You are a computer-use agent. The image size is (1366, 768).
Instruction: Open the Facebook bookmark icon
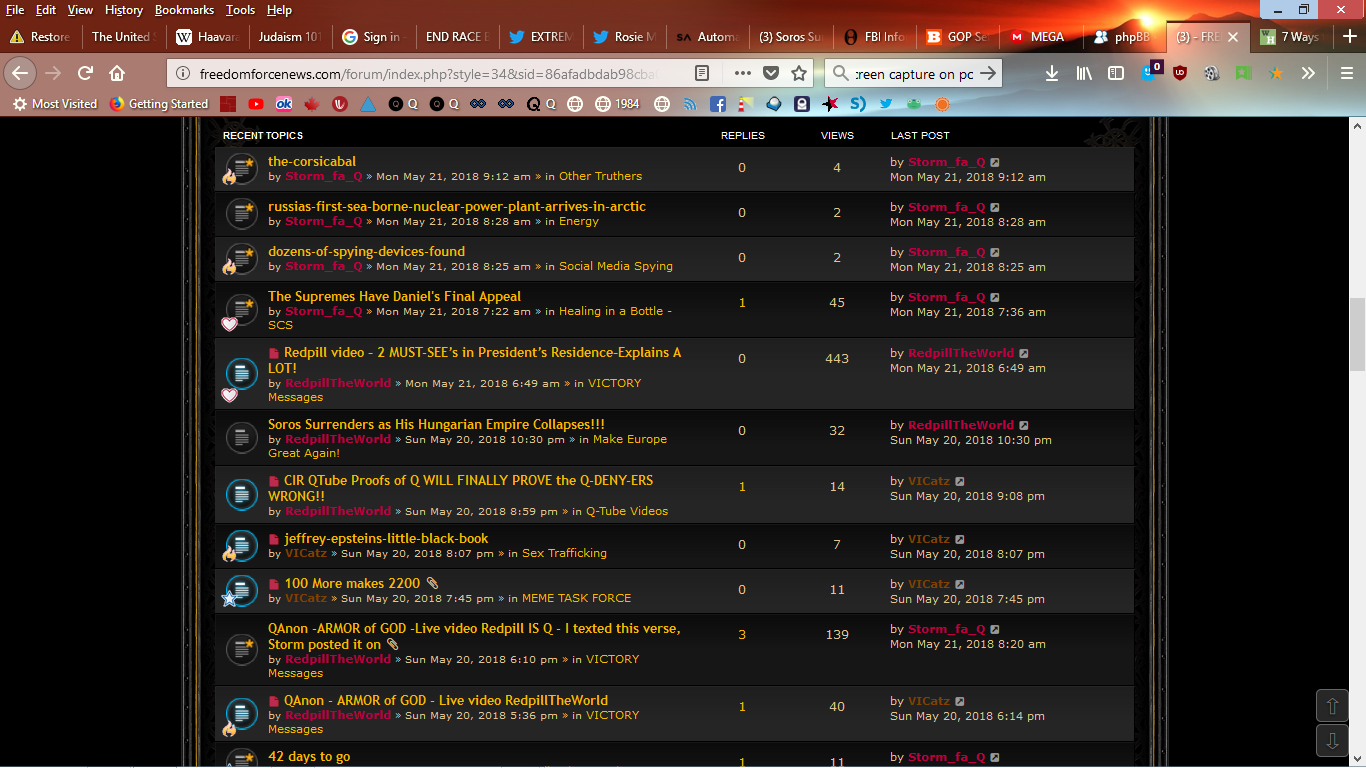[718, 104]
